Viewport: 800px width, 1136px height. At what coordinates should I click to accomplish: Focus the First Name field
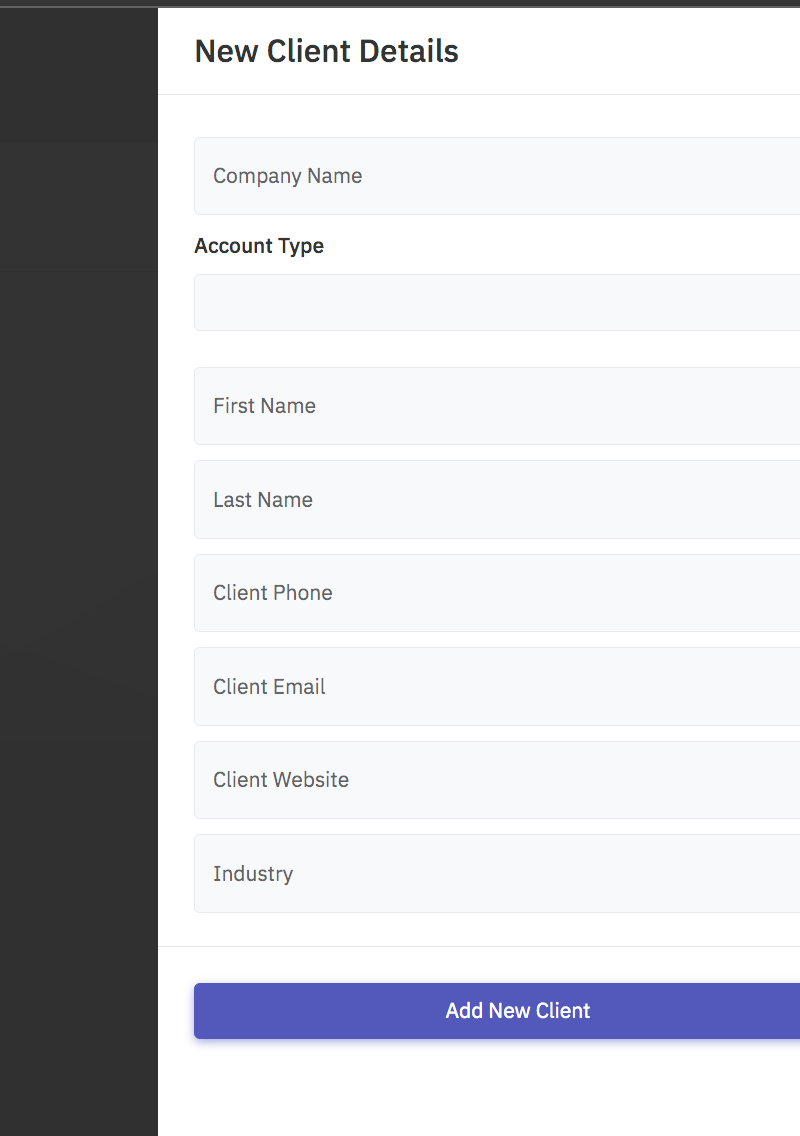pyautogui.click(x=497, y=406)
